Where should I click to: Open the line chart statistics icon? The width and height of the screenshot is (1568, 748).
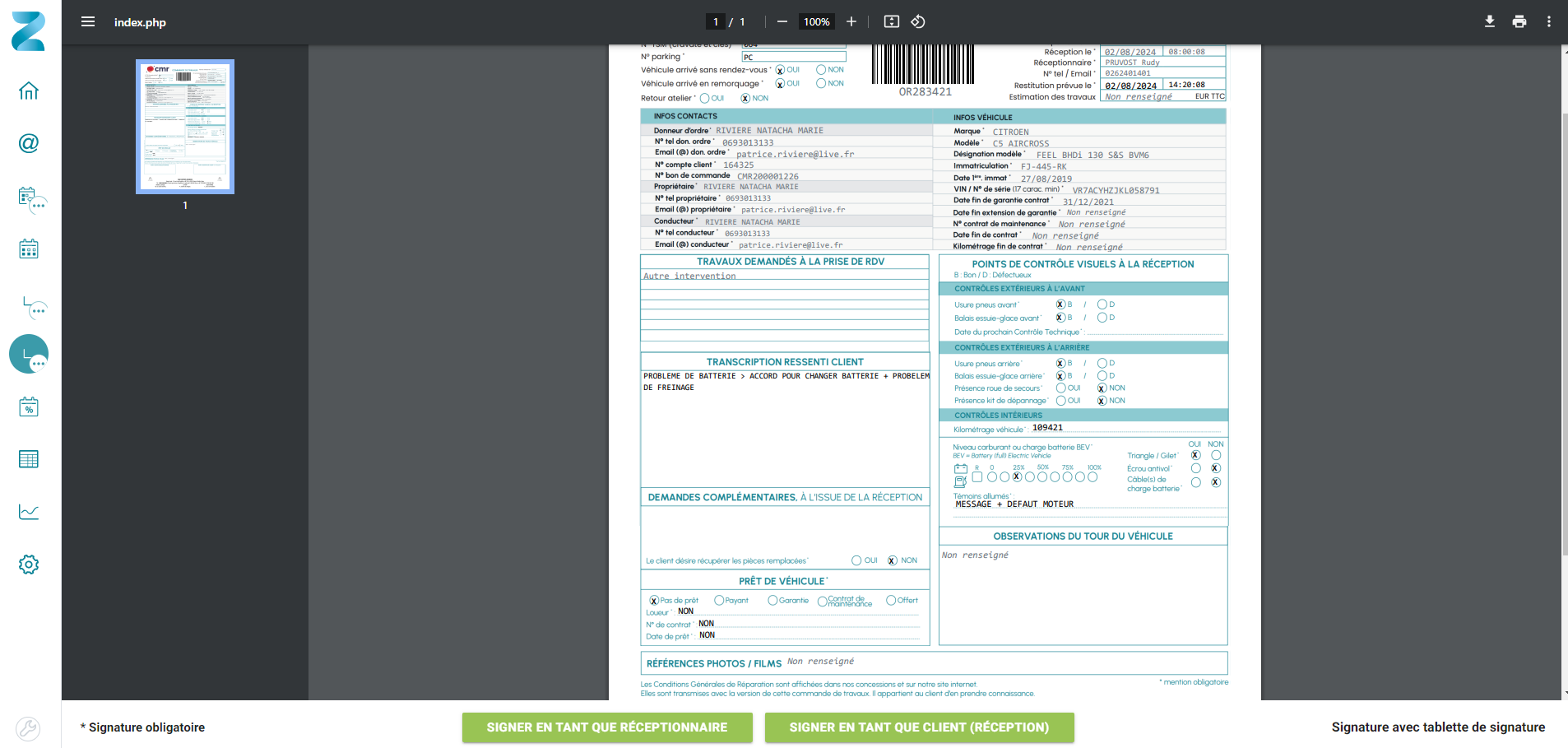[29, 512]
